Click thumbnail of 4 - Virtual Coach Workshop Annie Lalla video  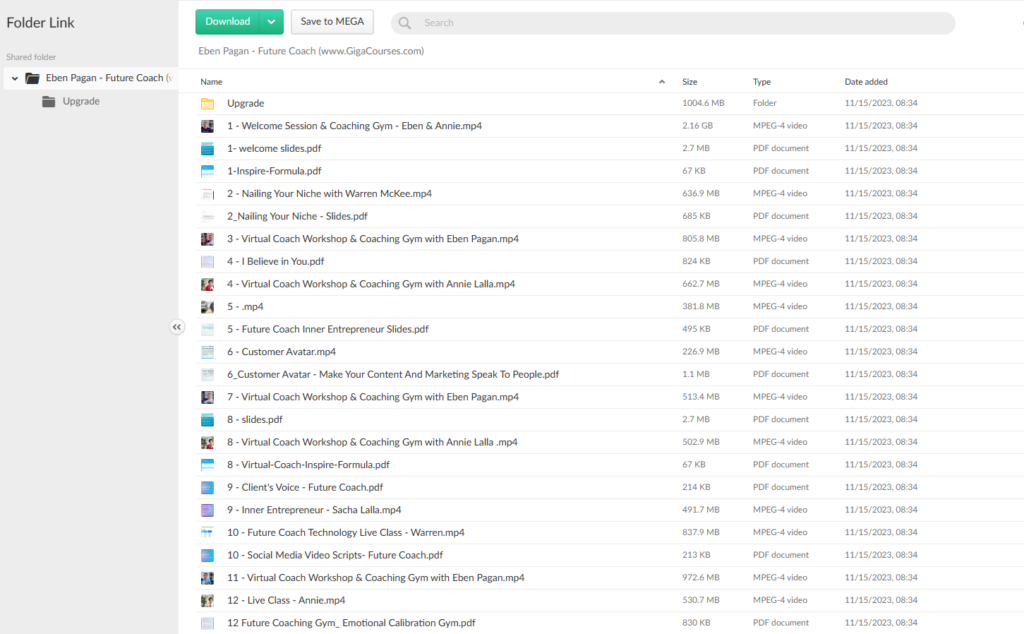click(x=207, y=284)
